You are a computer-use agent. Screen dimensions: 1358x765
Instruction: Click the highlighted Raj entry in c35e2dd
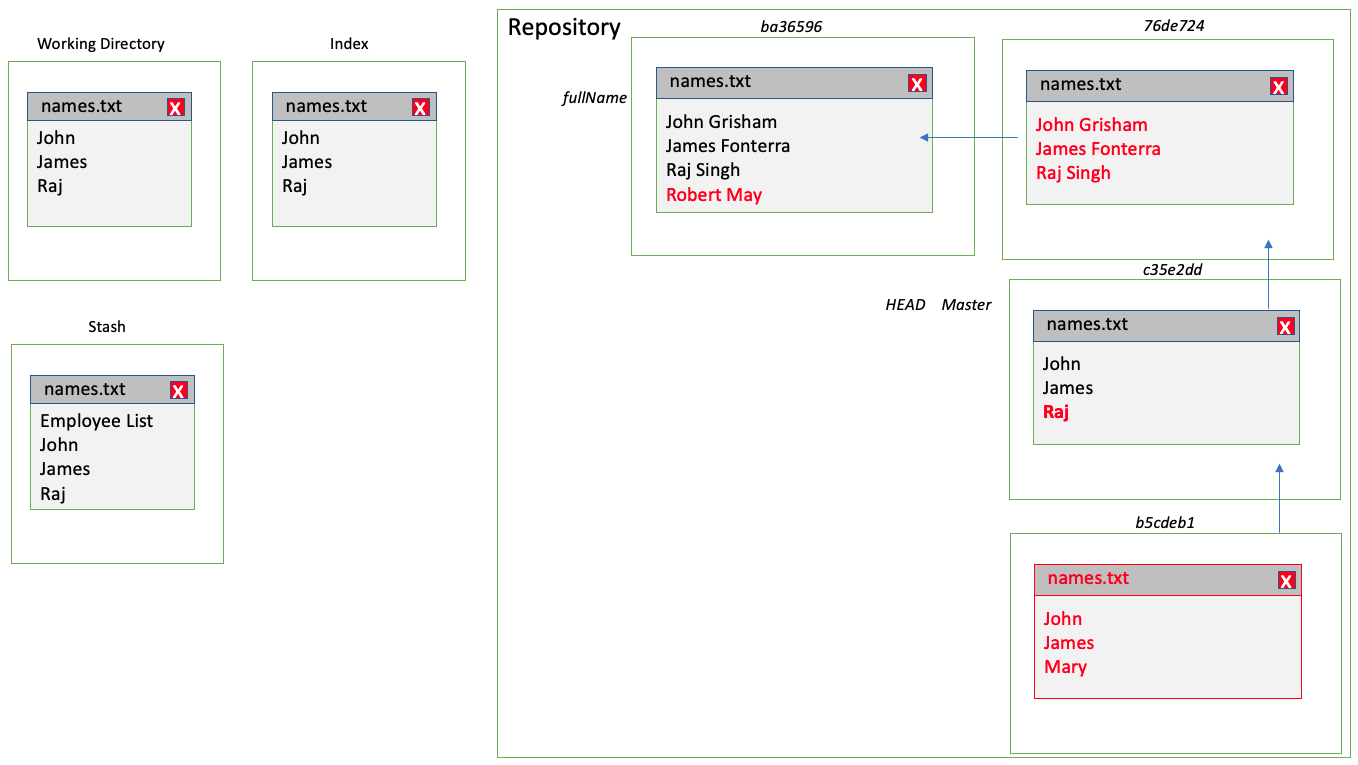[x=1056, y=411]
